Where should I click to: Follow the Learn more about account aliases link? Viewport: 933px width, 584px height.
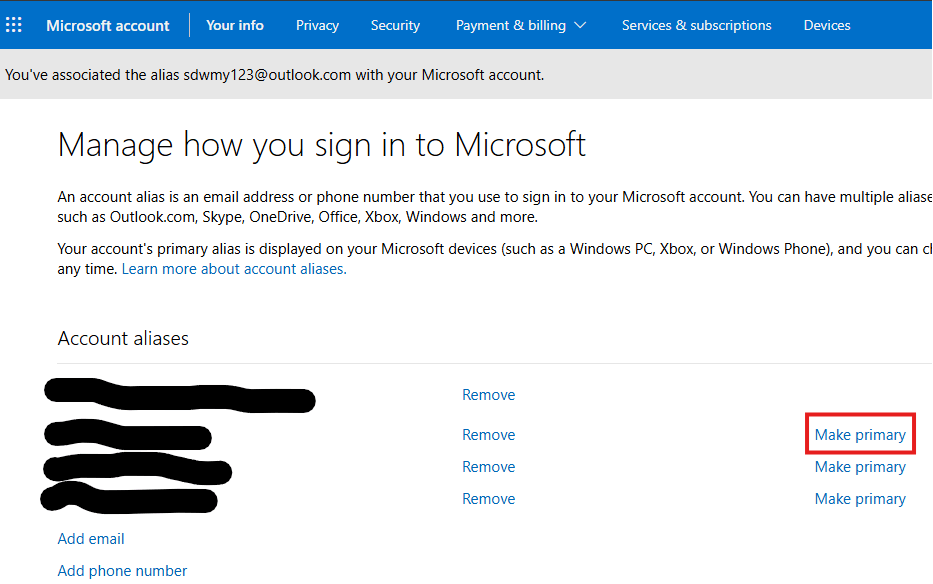point(234,269)
